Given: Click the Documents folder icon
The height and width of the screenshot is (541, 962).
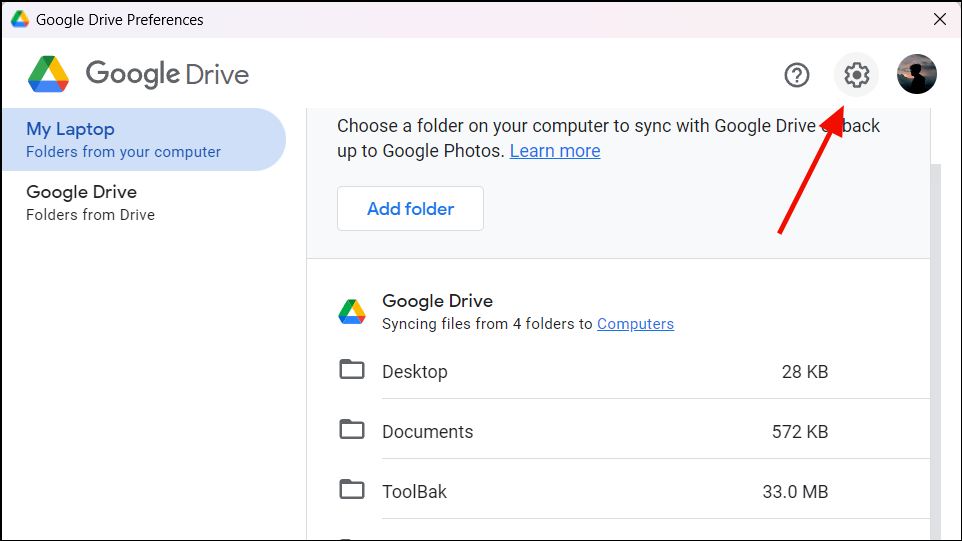Looking at the screenshot, I should coord(352,429).
